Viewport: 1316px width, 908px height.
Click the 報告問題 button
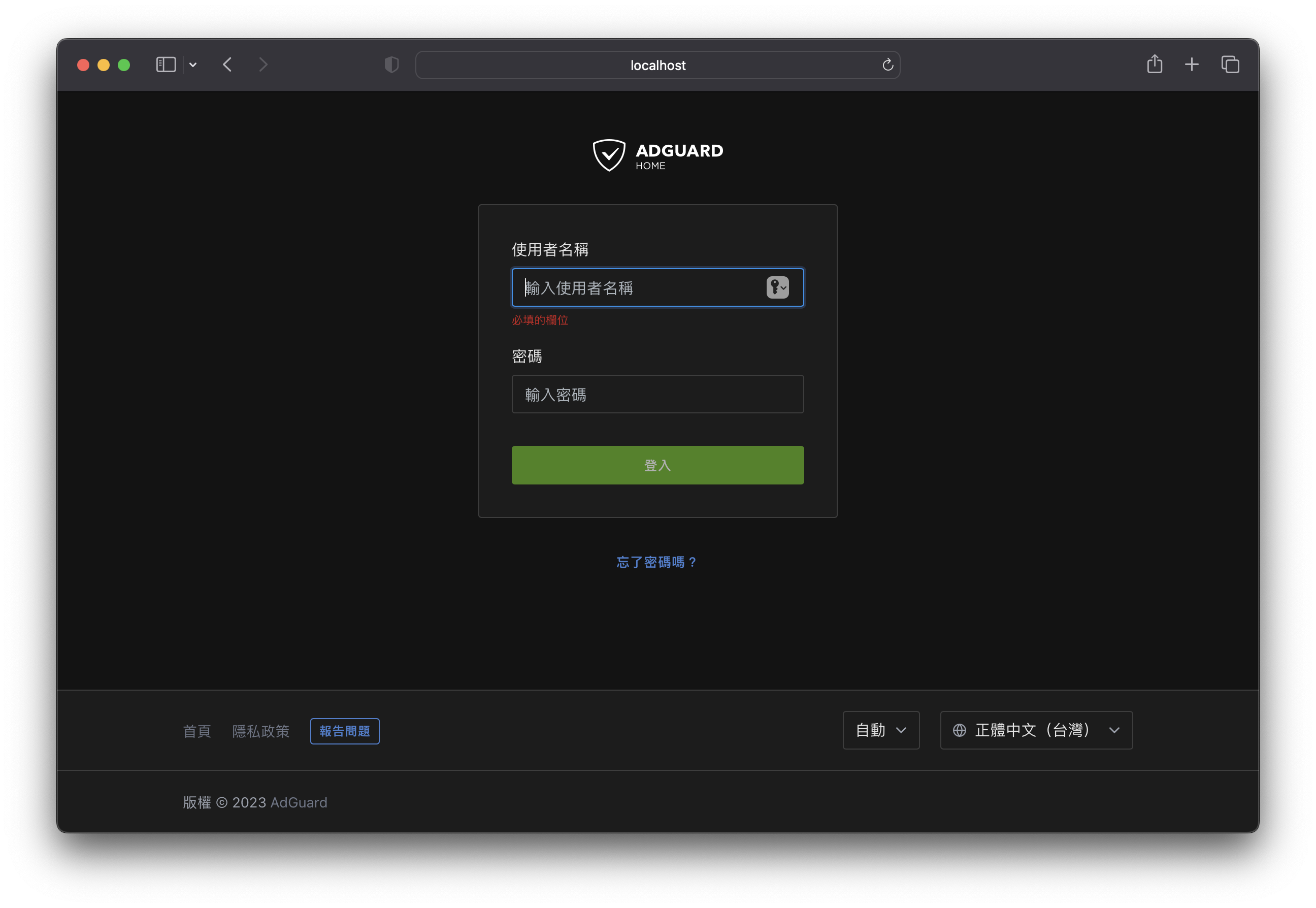[345, 731]
